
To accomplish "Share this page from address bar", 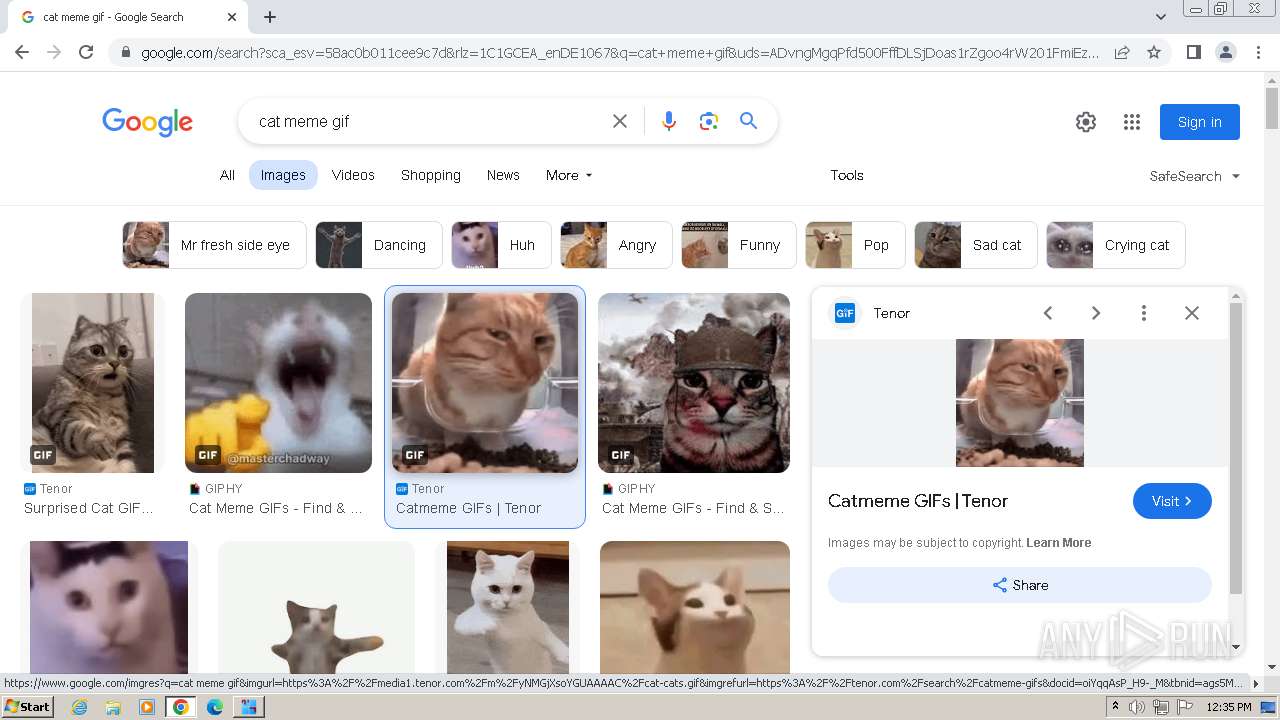I will [1122, 52].
